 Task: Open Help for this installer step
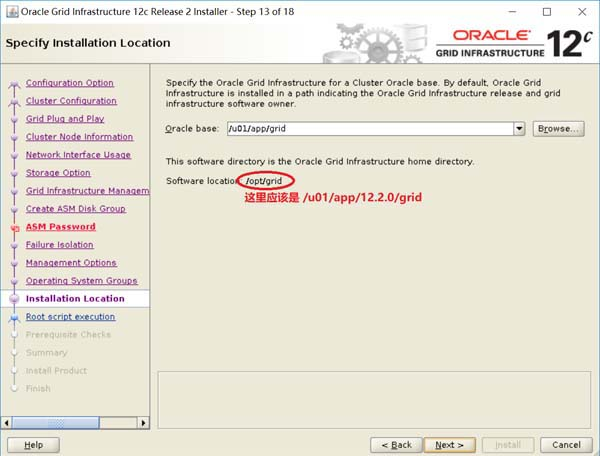click(33, 445)
